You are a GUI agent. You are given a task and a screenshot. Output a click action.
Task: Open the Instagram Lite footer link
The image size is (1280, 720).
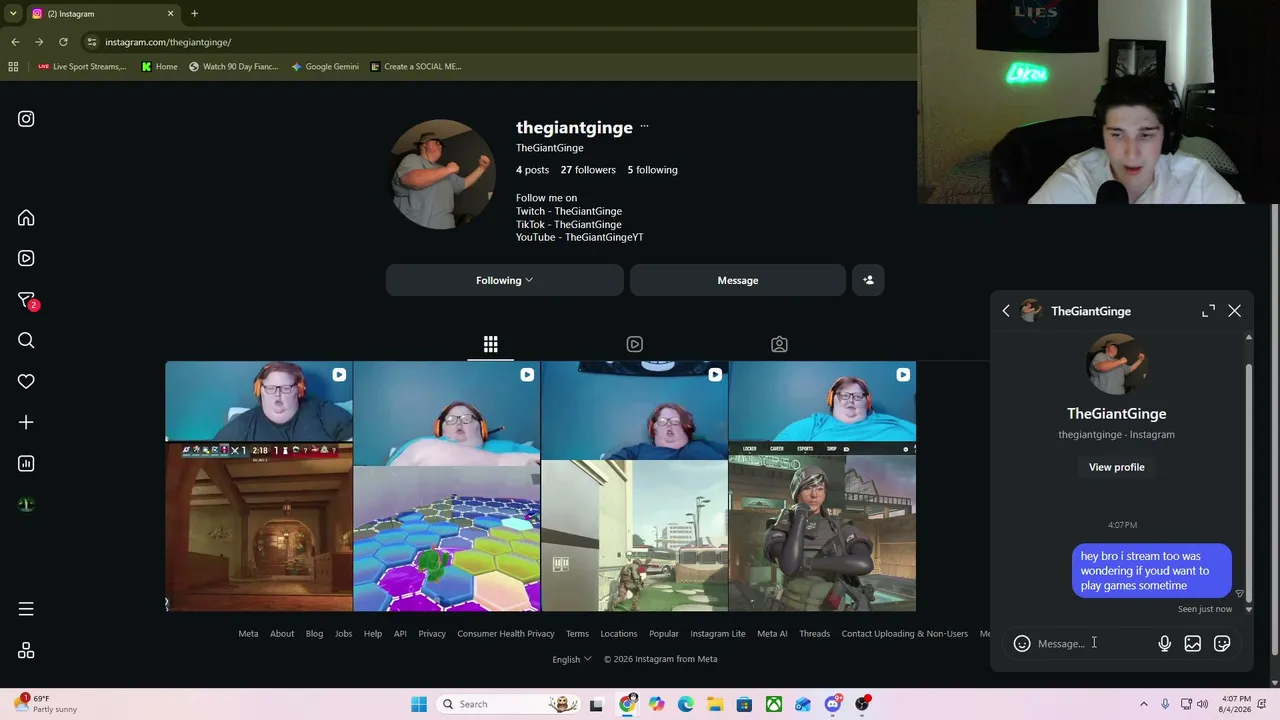pos(718,634)
